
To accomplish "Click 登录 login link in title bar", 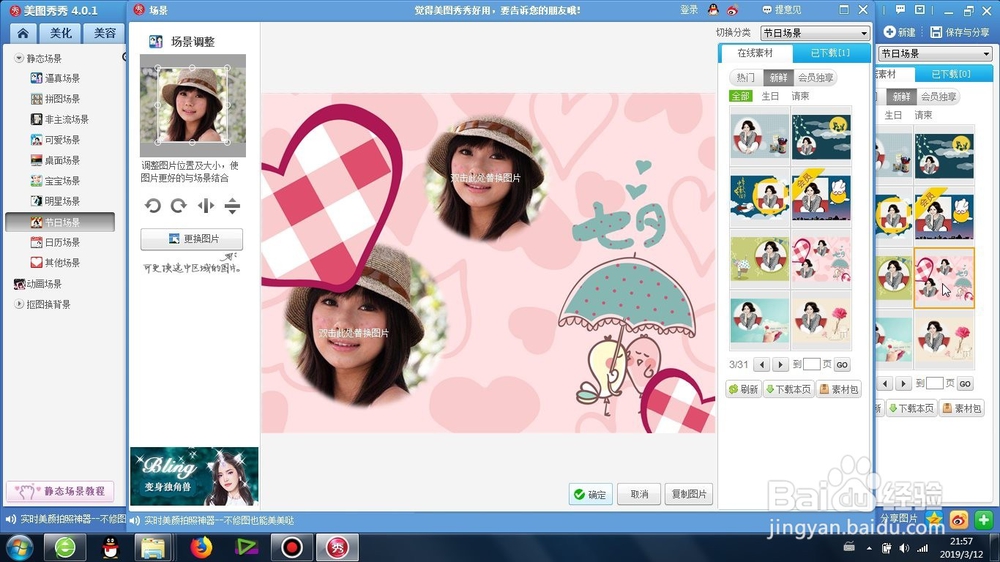I will click(689, 10).
